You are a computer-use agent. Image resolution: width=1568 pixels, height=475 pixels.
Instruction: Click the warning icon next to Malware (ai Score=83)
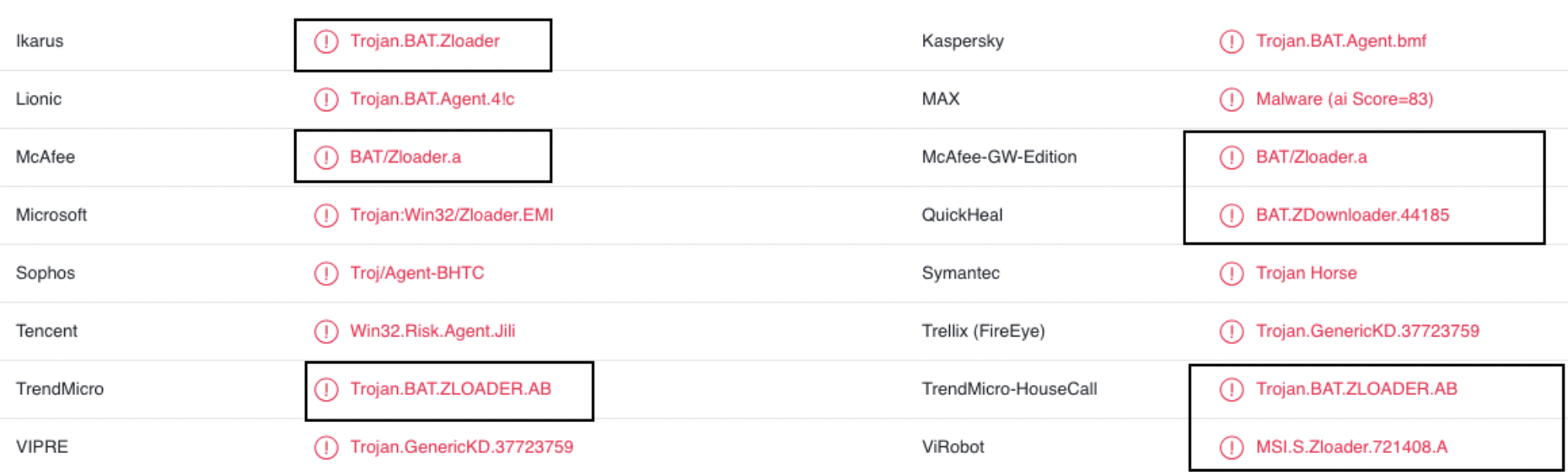(x=1232, y=99)
